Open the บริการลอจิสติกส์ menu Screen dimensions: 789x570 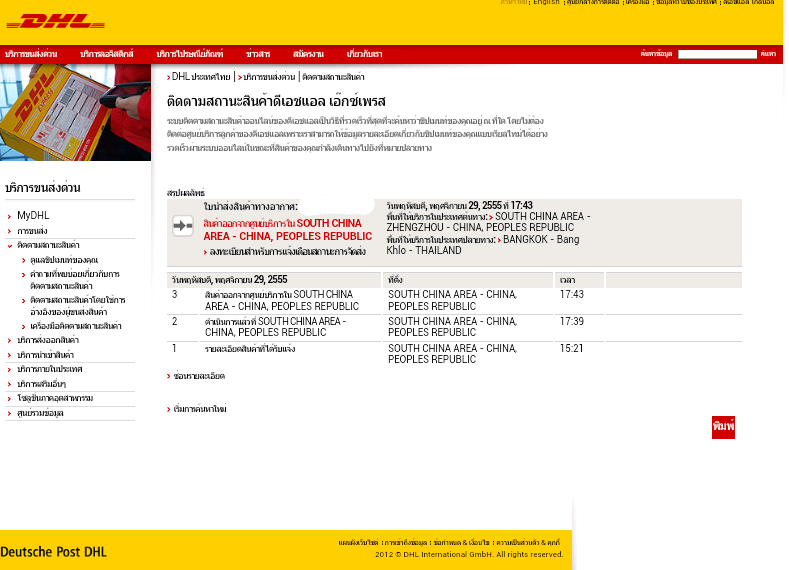(107, 54)
